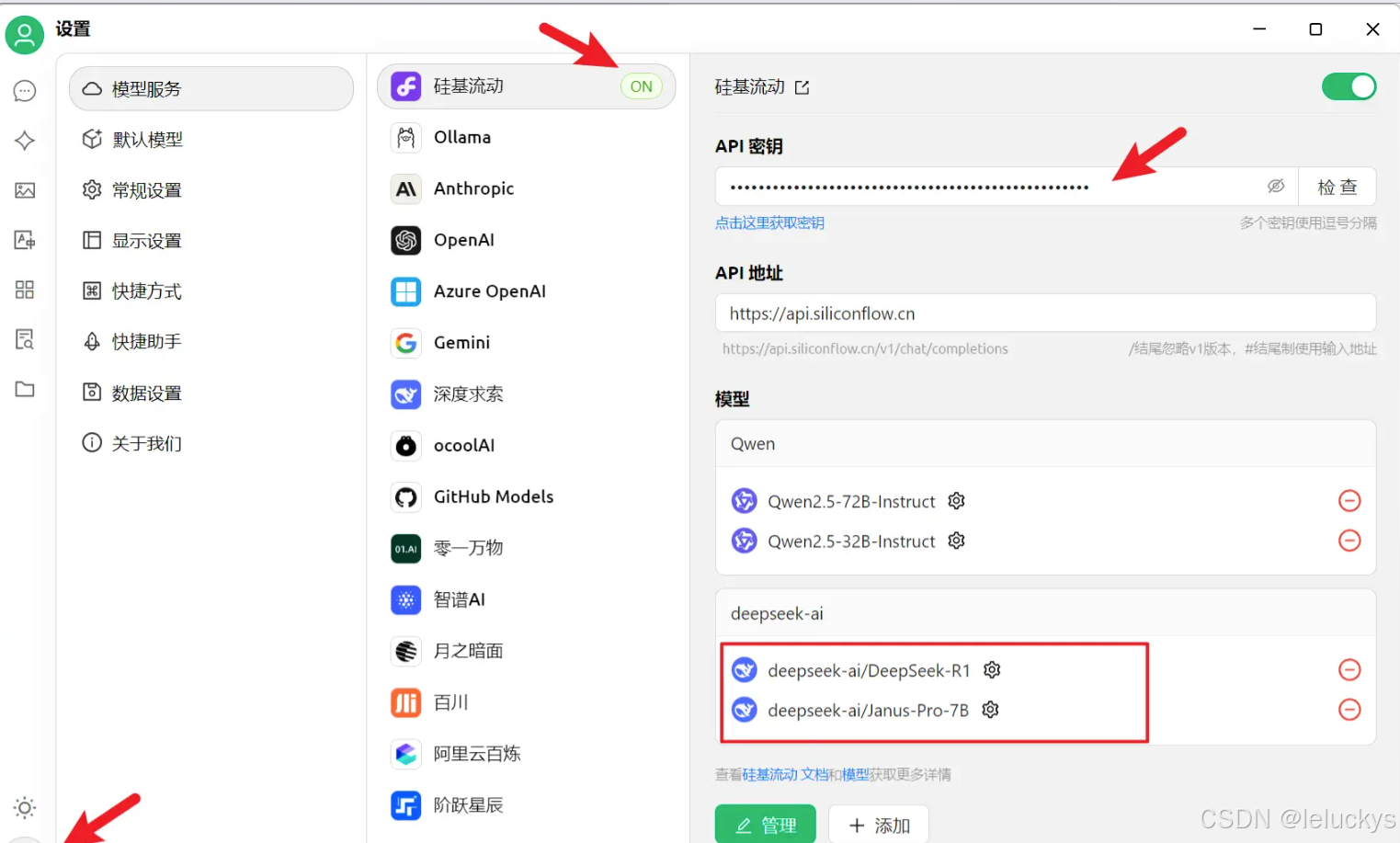Viewport: 1400px width, 843px height.
Task: Open the mini apps grid sidebar icon
Action: pos(25,290)
